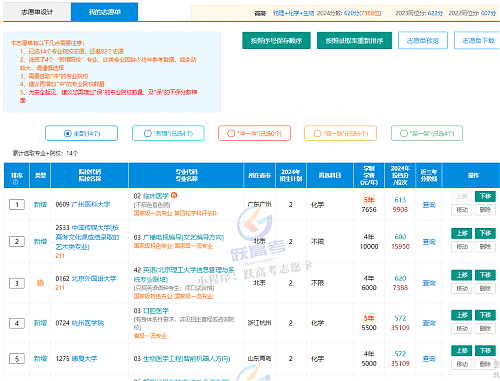Click 移动 for the 杭州医学院 row
The height and width of the screenshot is (381, 500).
click(462, 328)
